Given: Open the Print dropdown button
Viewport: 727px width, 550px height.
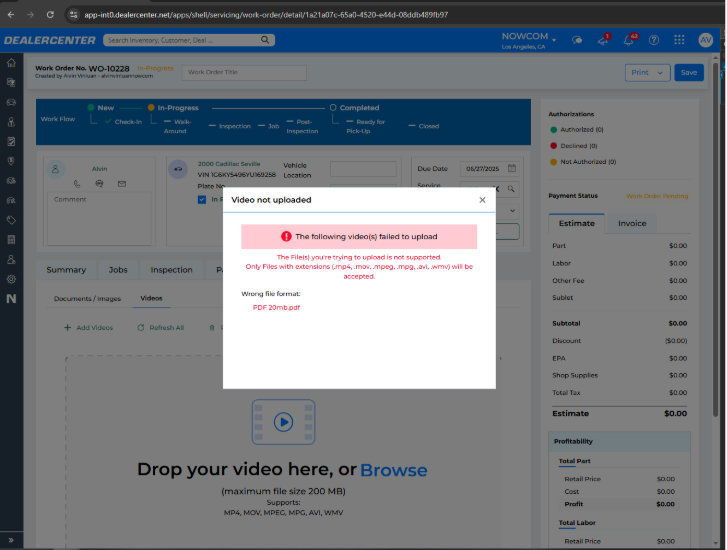Looking at the screenshot, I should 647,72.
